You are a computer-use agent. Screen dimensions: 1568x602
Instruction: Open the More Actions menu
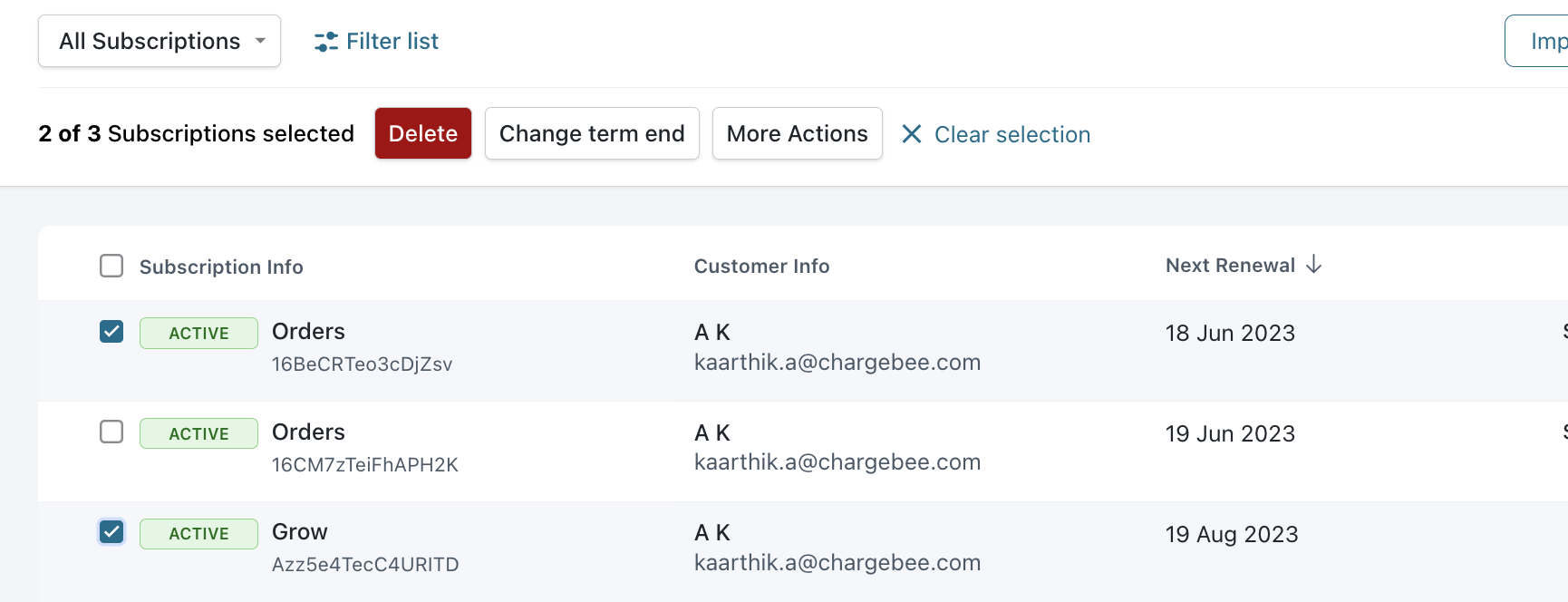coord(797,133)
